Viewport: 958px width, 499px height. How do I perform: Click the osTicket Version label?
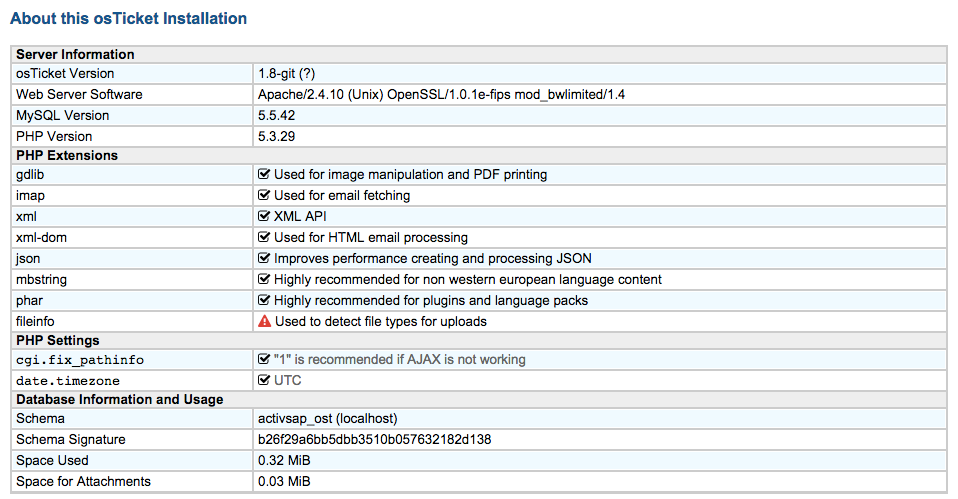pos(65,73)
